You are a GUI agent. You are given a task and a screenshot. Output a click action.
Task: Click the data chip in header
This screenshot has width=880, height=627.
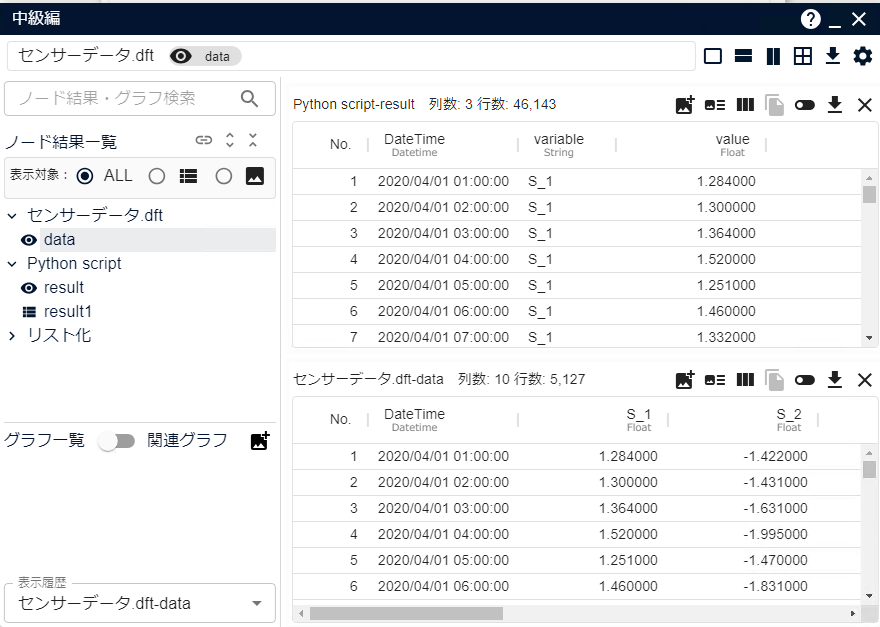click(x=206, y=57)
